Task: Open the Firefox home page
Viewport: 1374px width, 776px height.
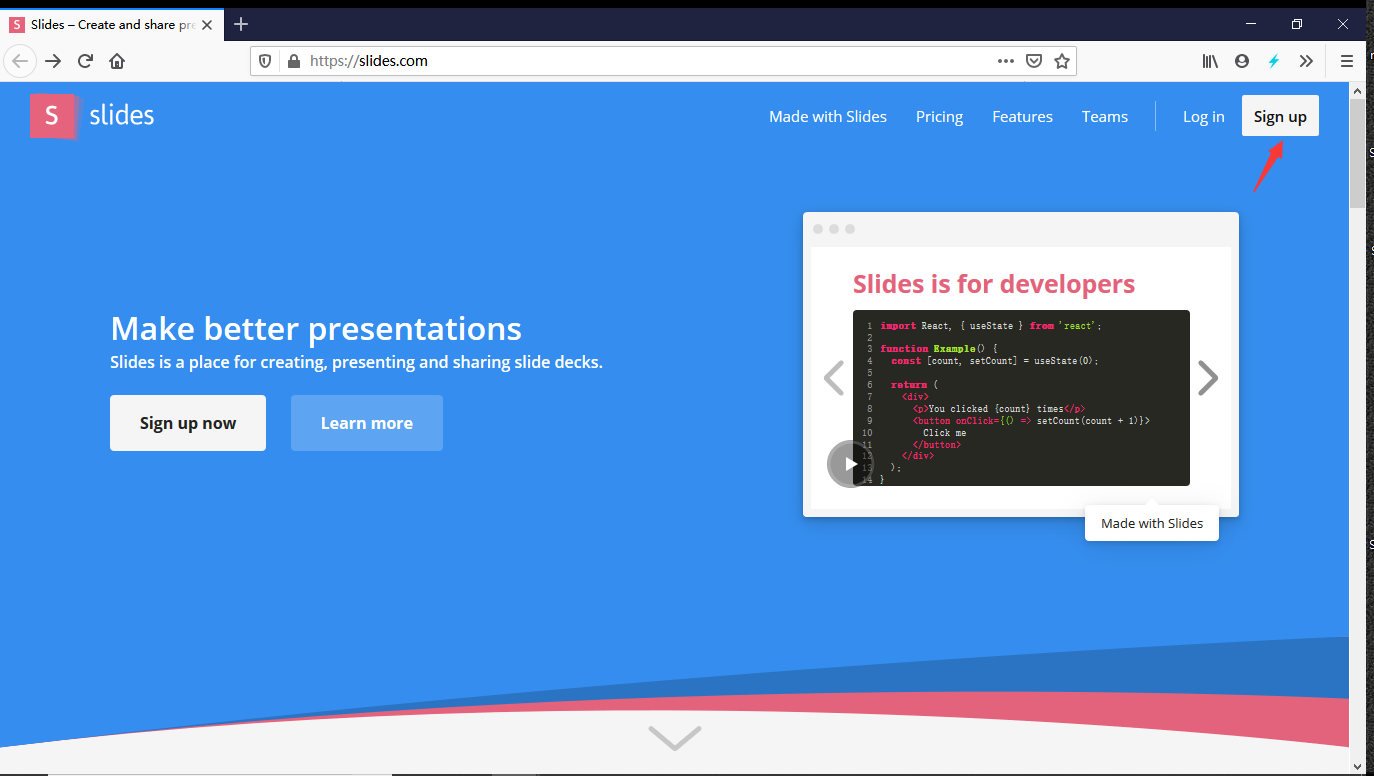Action: (117, 61)
